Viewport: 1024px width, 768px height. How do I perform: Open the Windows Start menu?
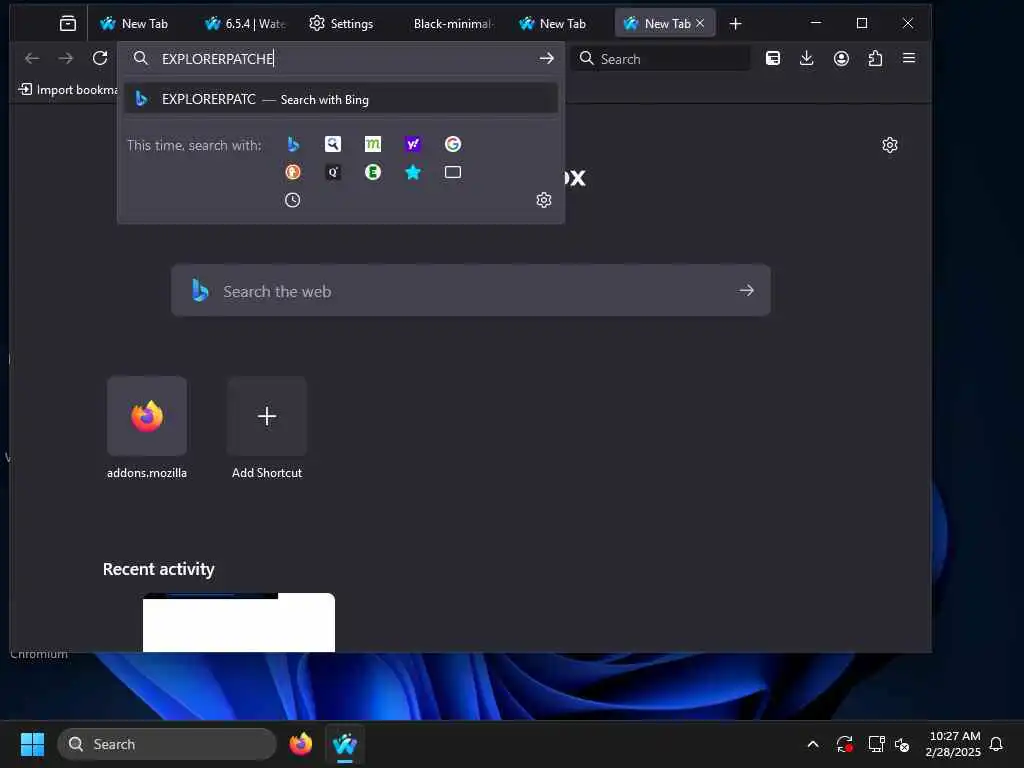(x=32, y=744)
